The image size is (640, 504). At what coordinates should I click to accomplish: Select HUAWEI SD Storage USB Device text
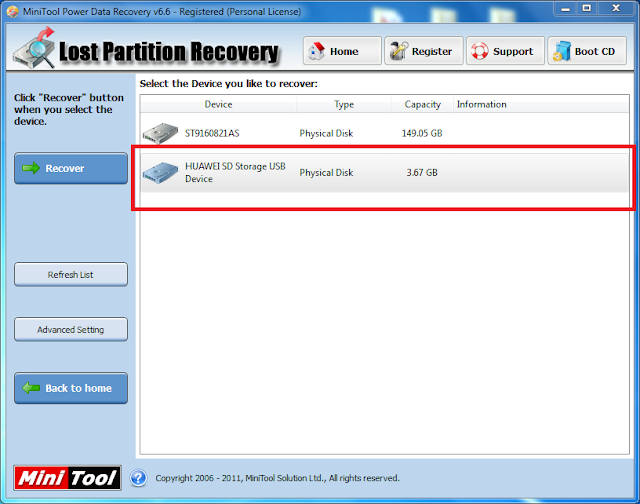(x=235, y=173)
